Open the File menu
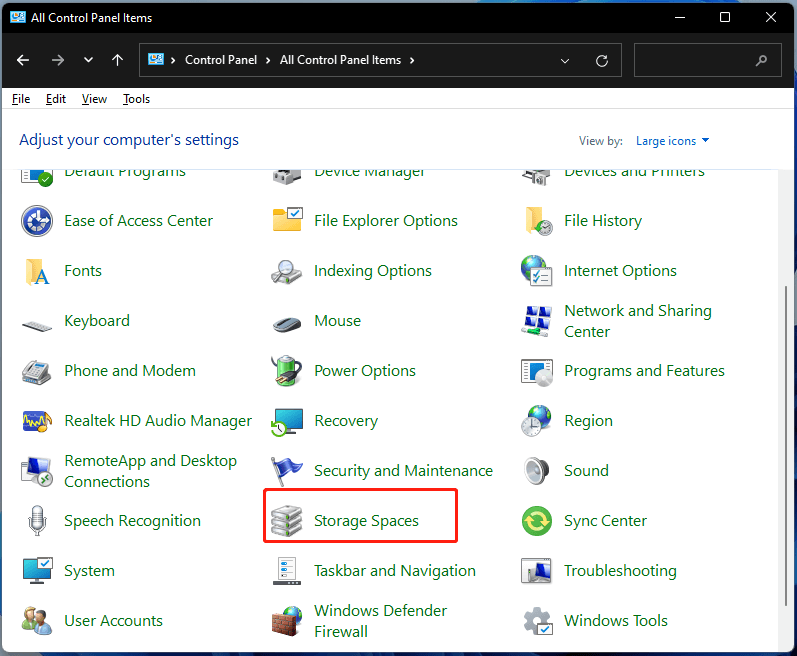The height and width of the screenshot is (656, 797). [x=21, y=99]
